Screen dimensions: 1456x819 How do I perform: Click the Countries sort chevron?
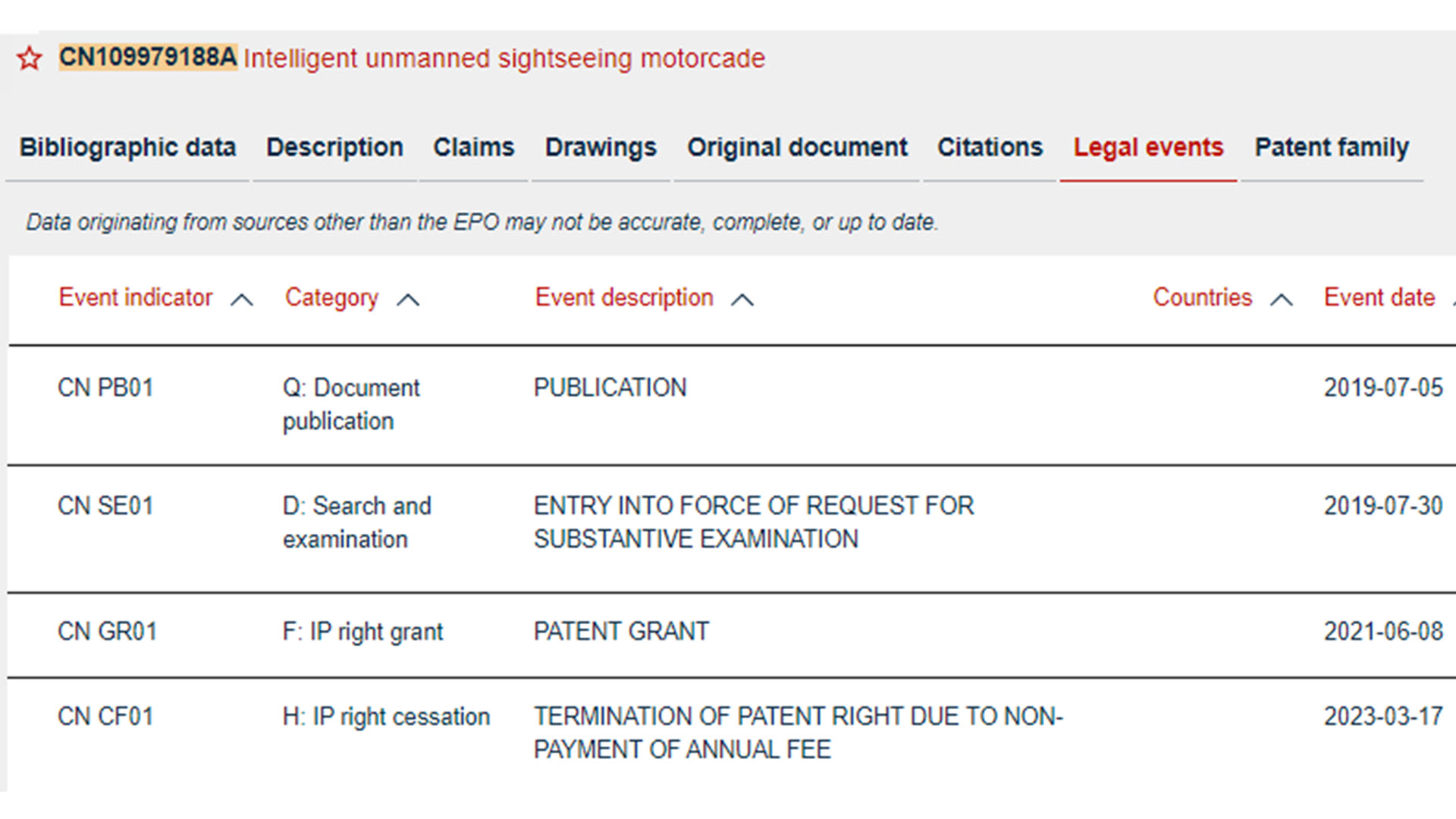tap(1281, 300)
